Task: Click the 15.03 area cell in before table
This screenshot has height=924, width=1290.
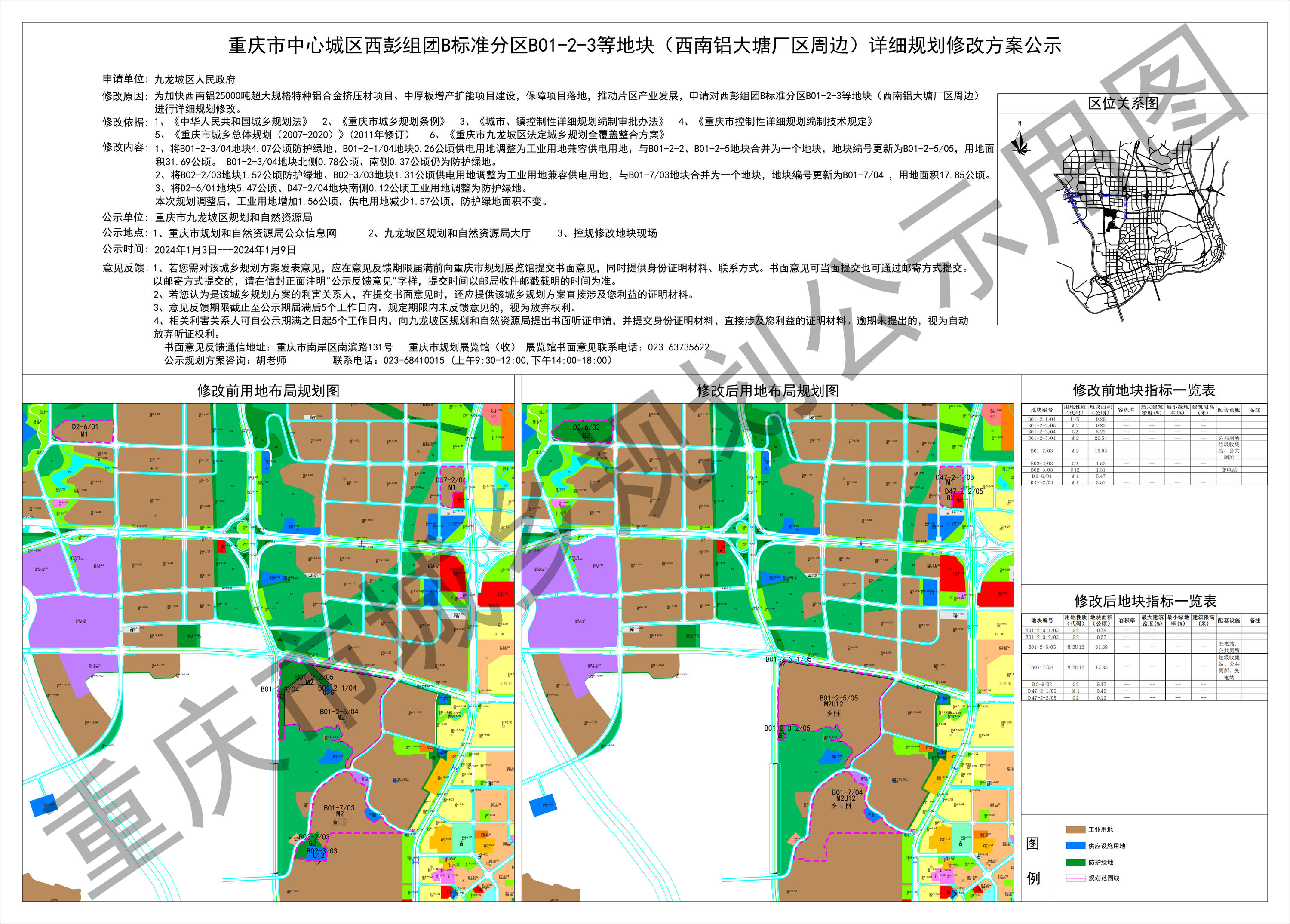Action: (x=1101, y=451)
